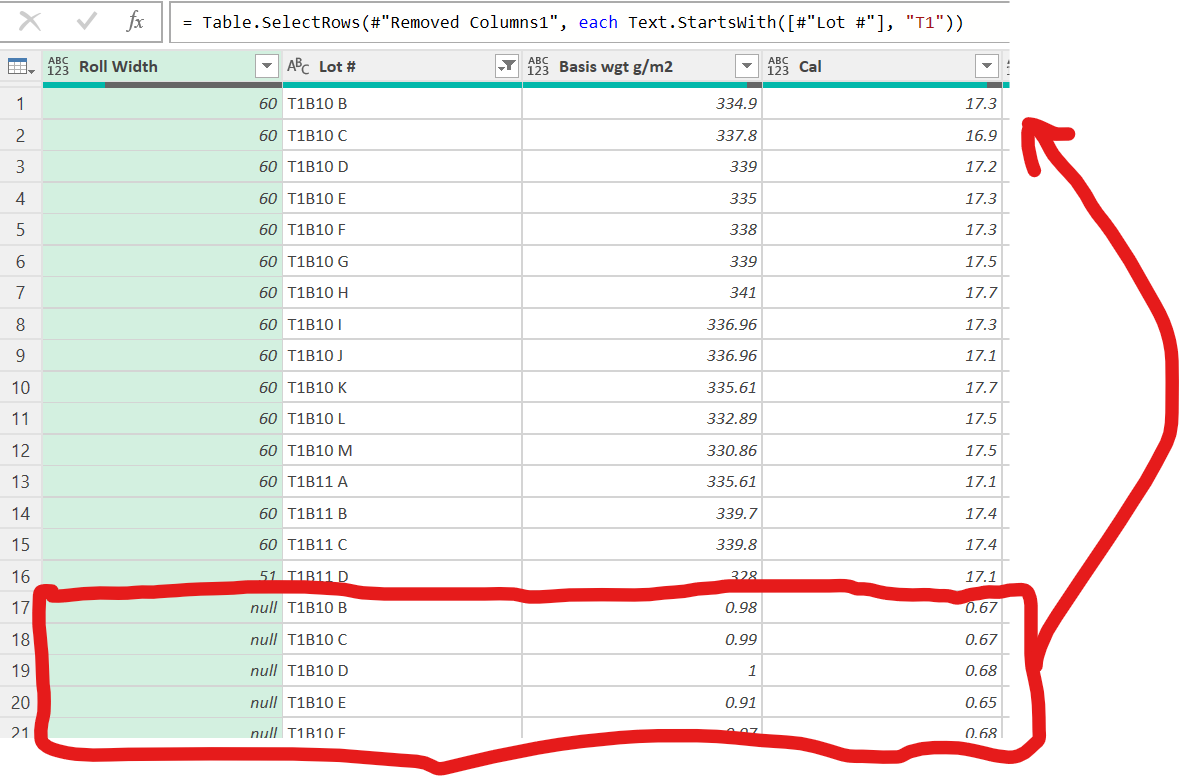Click Basis wgt value 334.9
This screenshot has height=776, width=1180.
pos(642,104)
